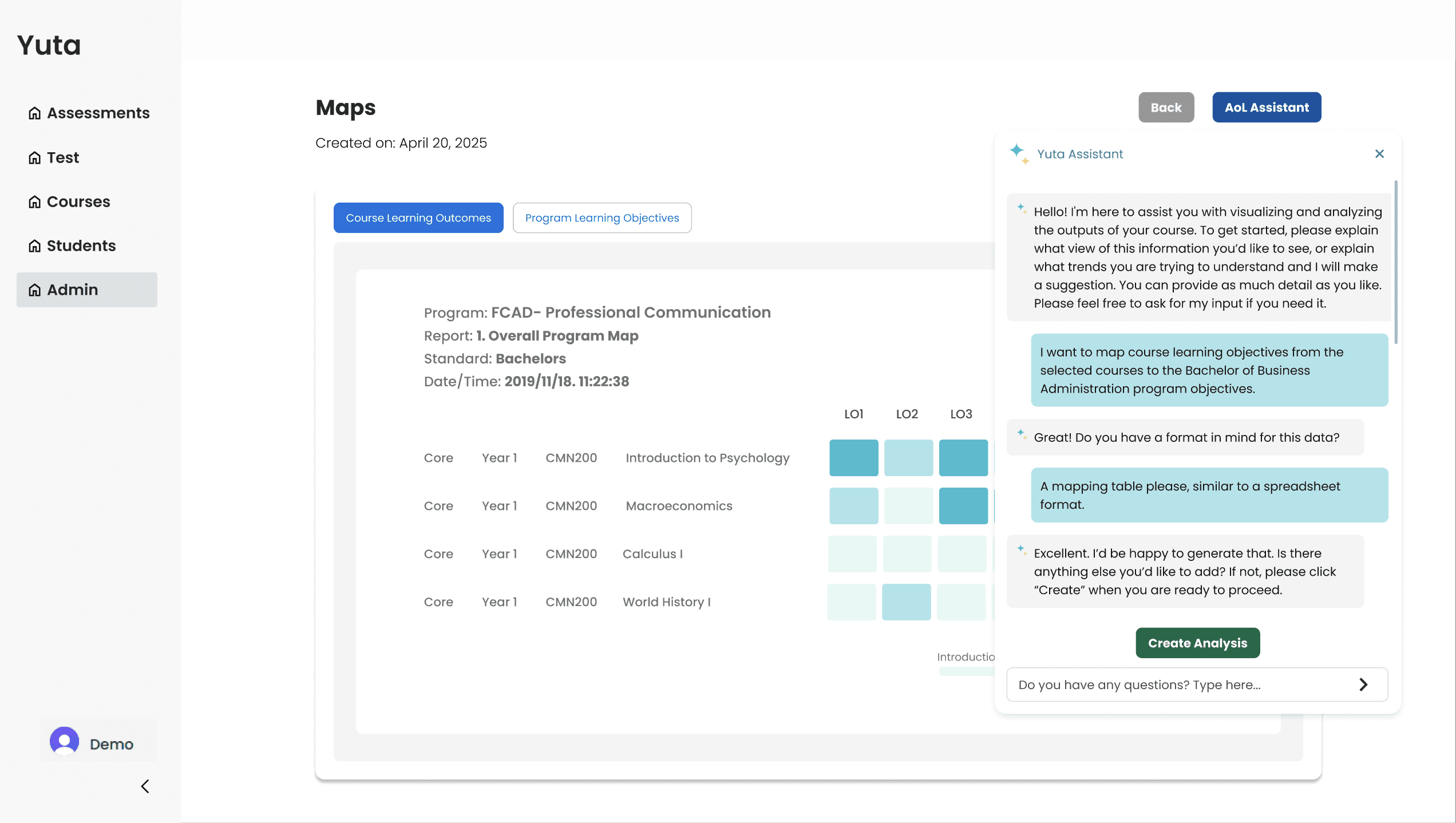Click the Test sidebar icon
Image resolution: width=1456 pixels, height=823 pixels.
pos(35,157)
